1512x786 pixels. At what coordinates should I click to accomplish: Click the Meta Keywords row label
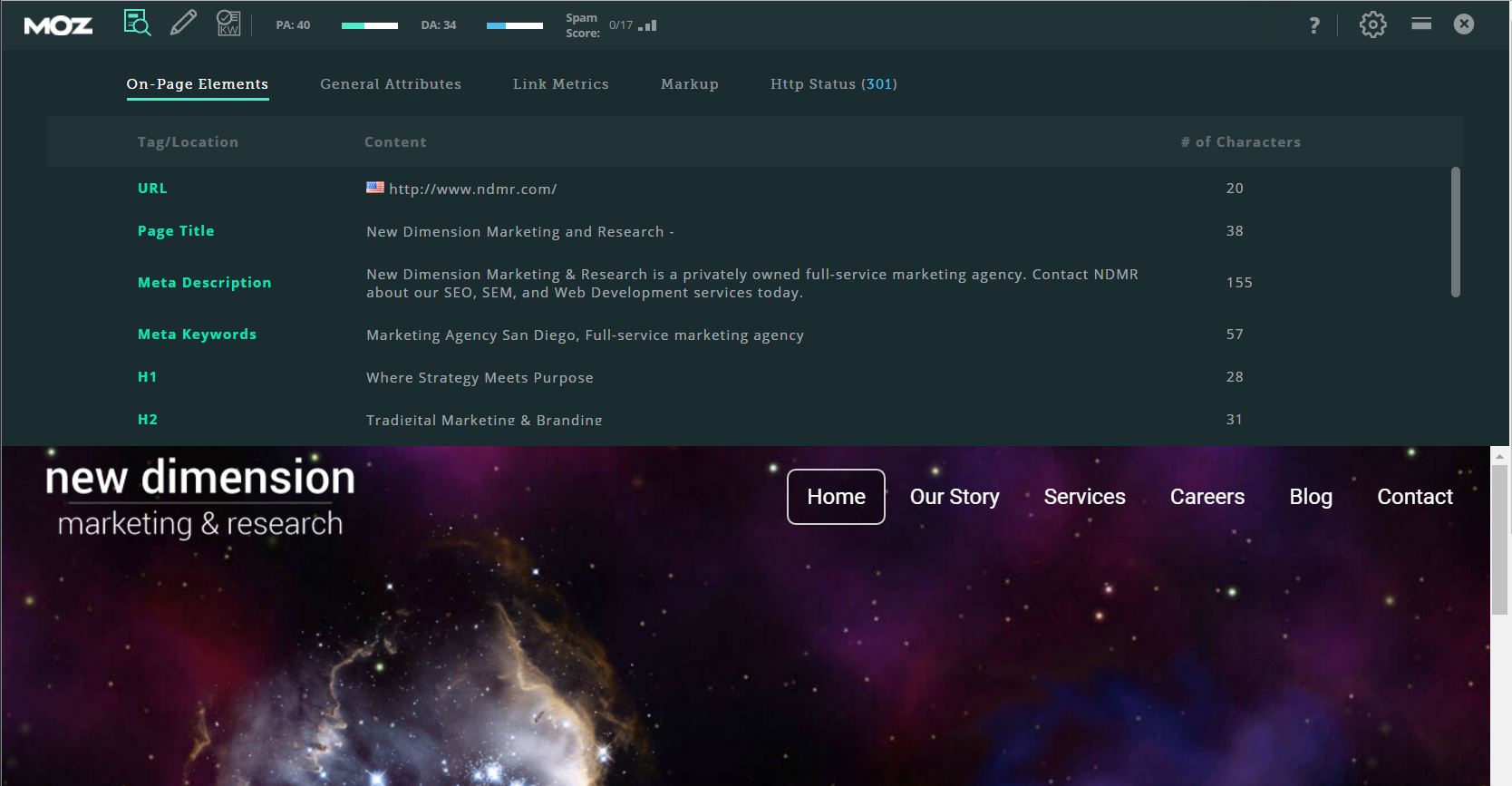point(197,335)
